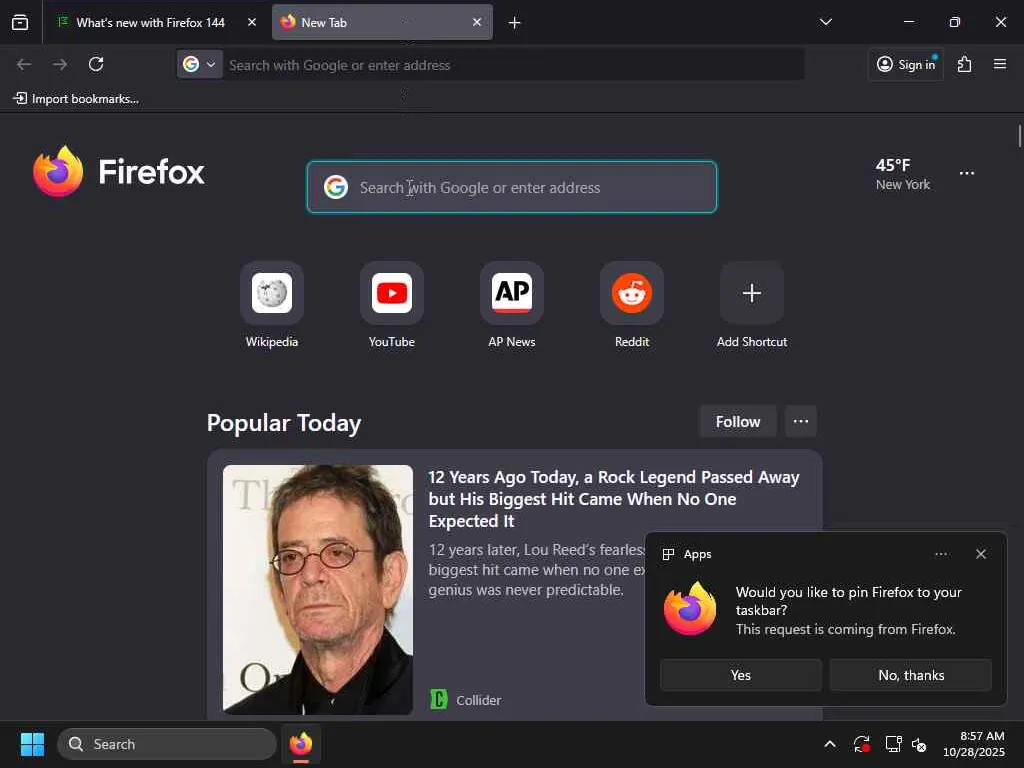Click the page vertical scrollbar thumb
This screenshot has width=1024, height=768.
click(1019, 136)
